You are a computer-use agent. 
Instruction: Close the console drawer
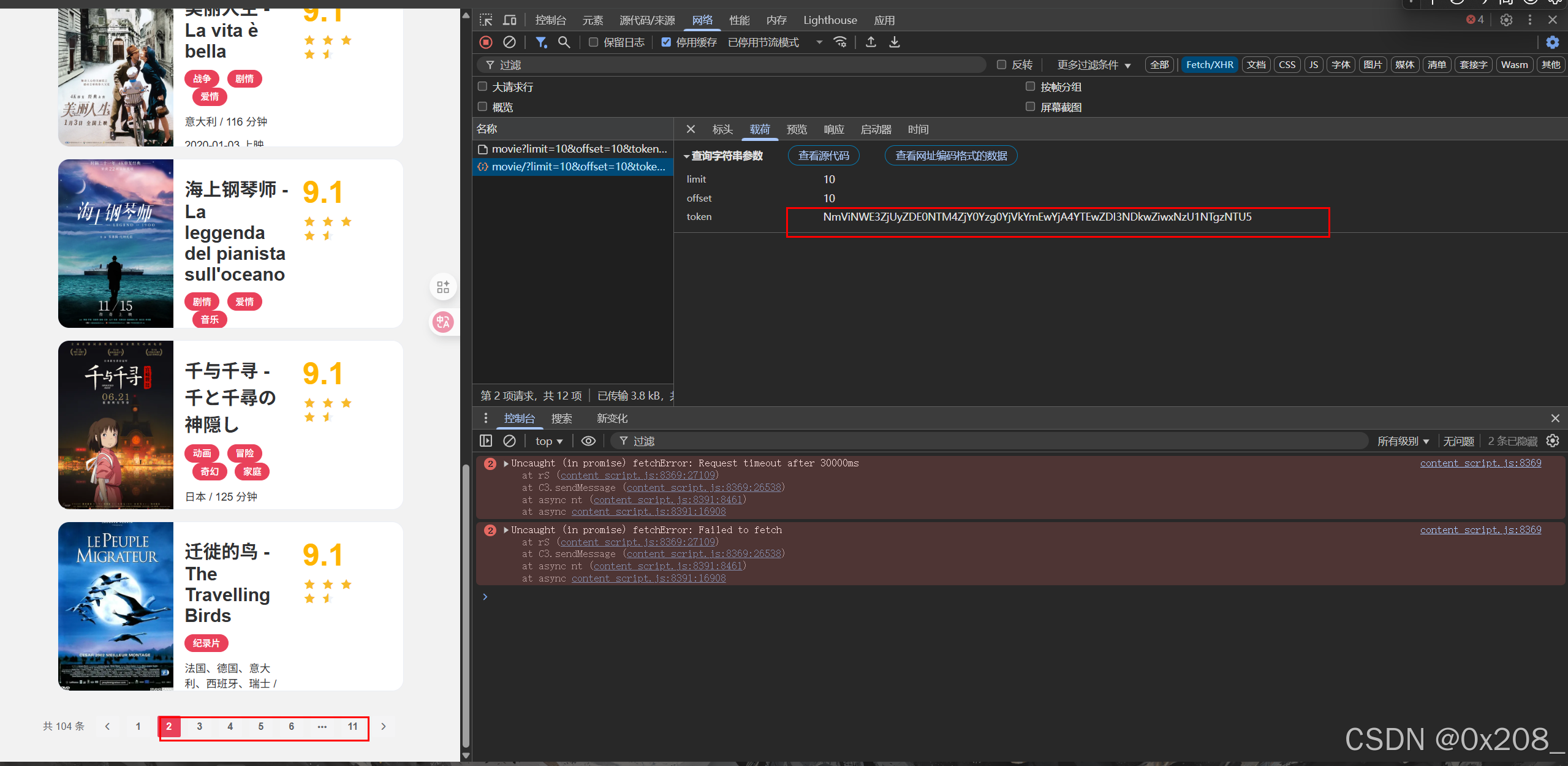1555,419
